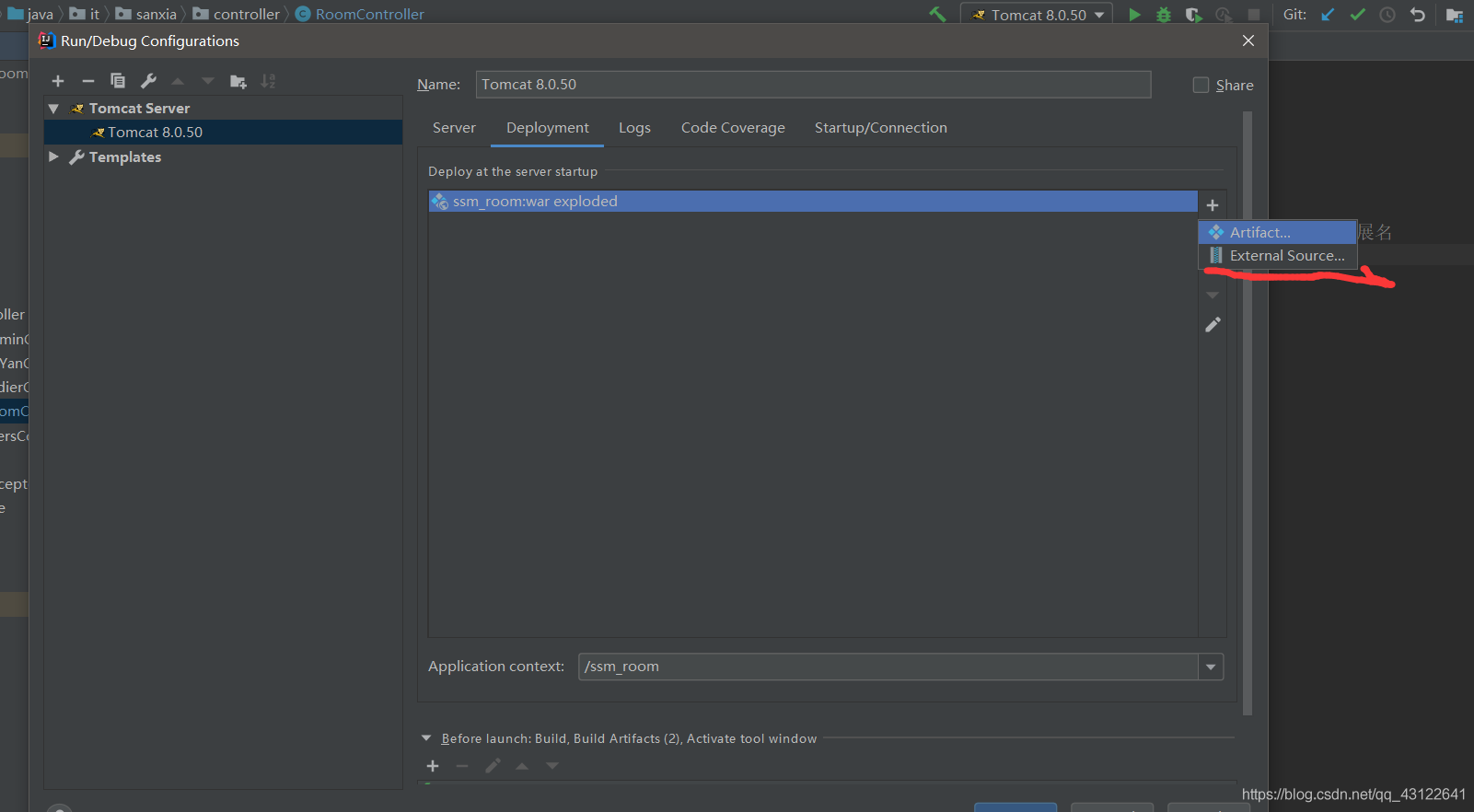Open the Startup/Connection tab
The width and height of the screenshot is (1474, 812).
pyautogui.click(x=881, y=128)
